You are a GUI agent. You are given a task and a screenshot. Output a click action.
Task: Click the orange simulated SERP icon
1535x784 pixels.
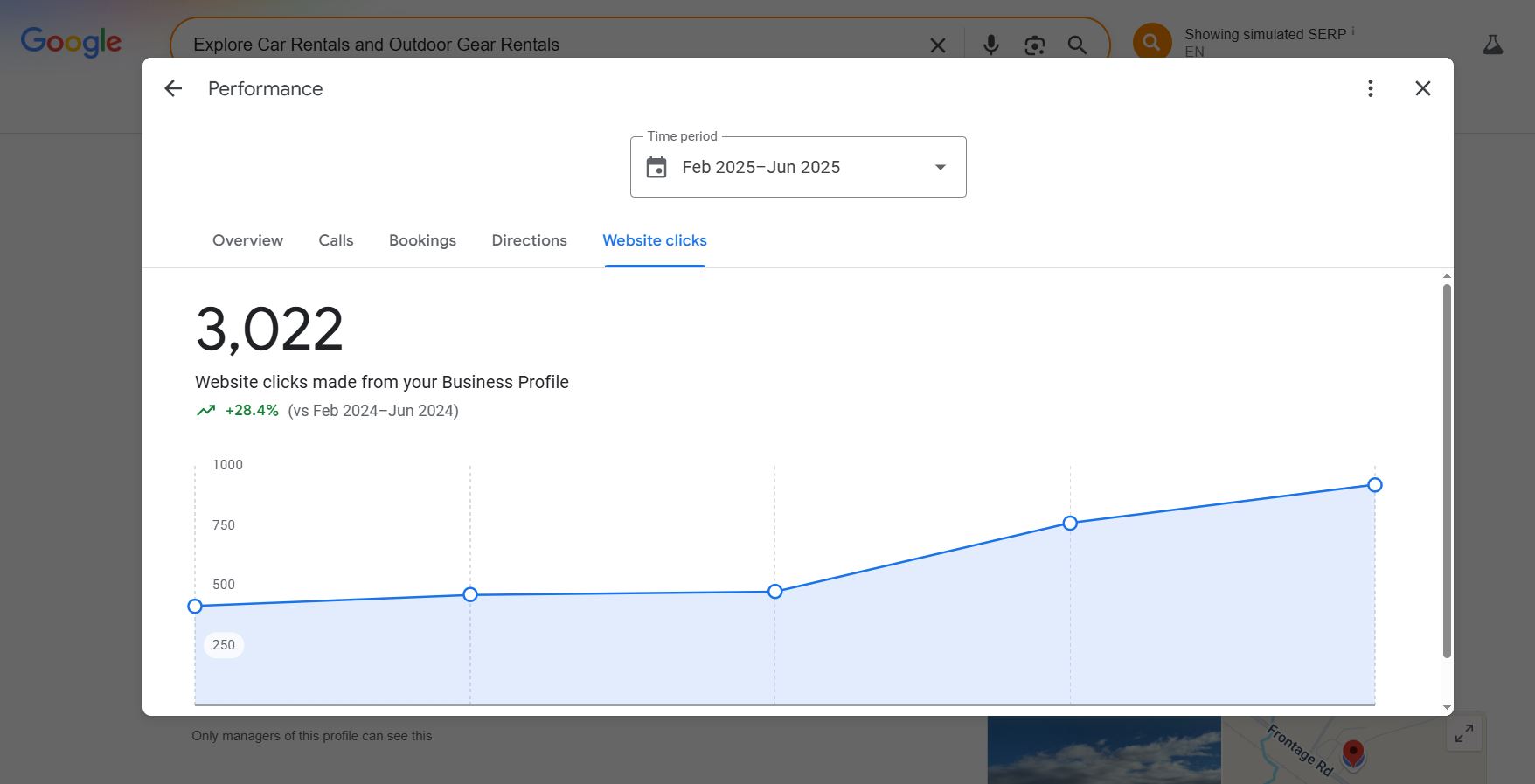[1151, 41]
